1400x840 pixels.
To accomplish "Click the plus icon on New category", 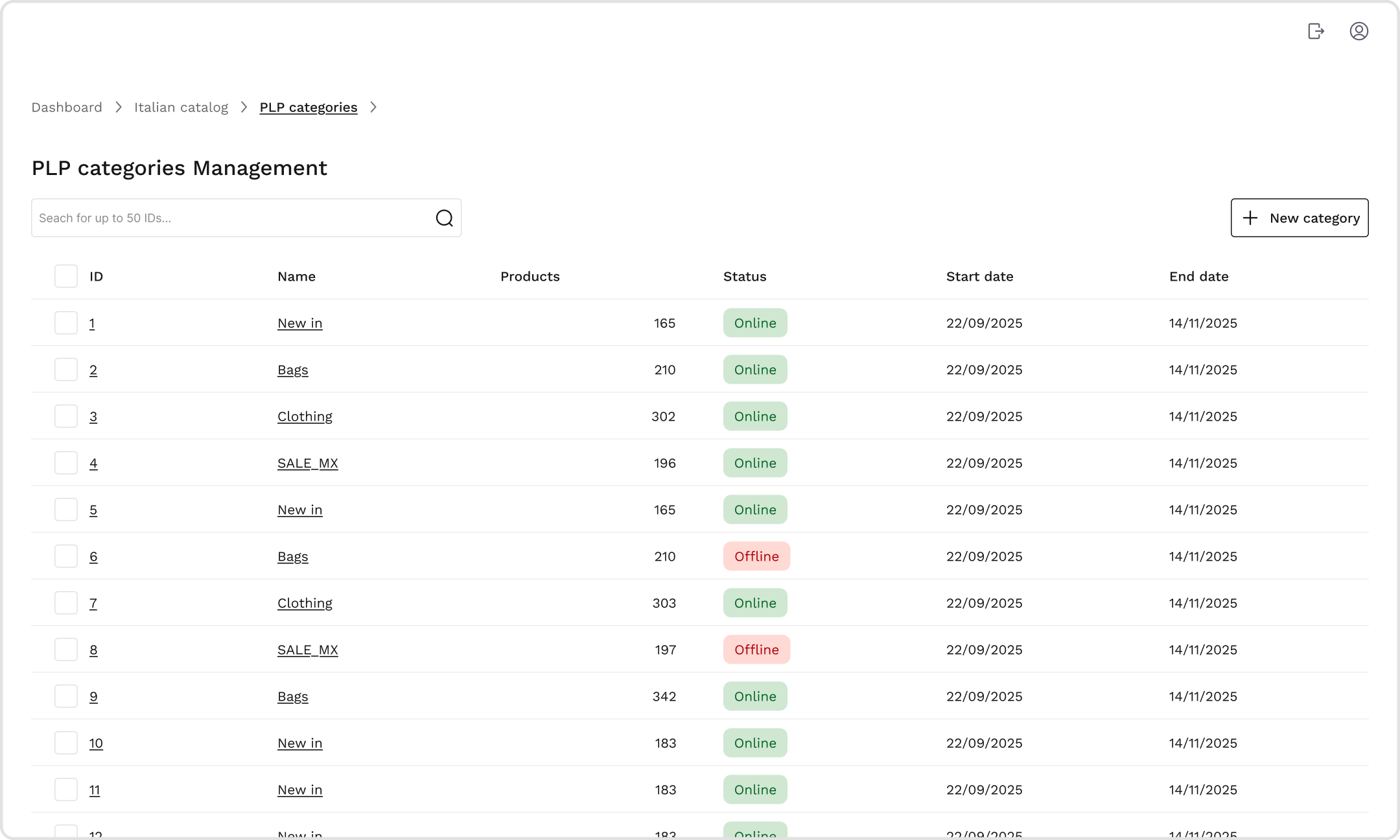I will (1250, 218).
